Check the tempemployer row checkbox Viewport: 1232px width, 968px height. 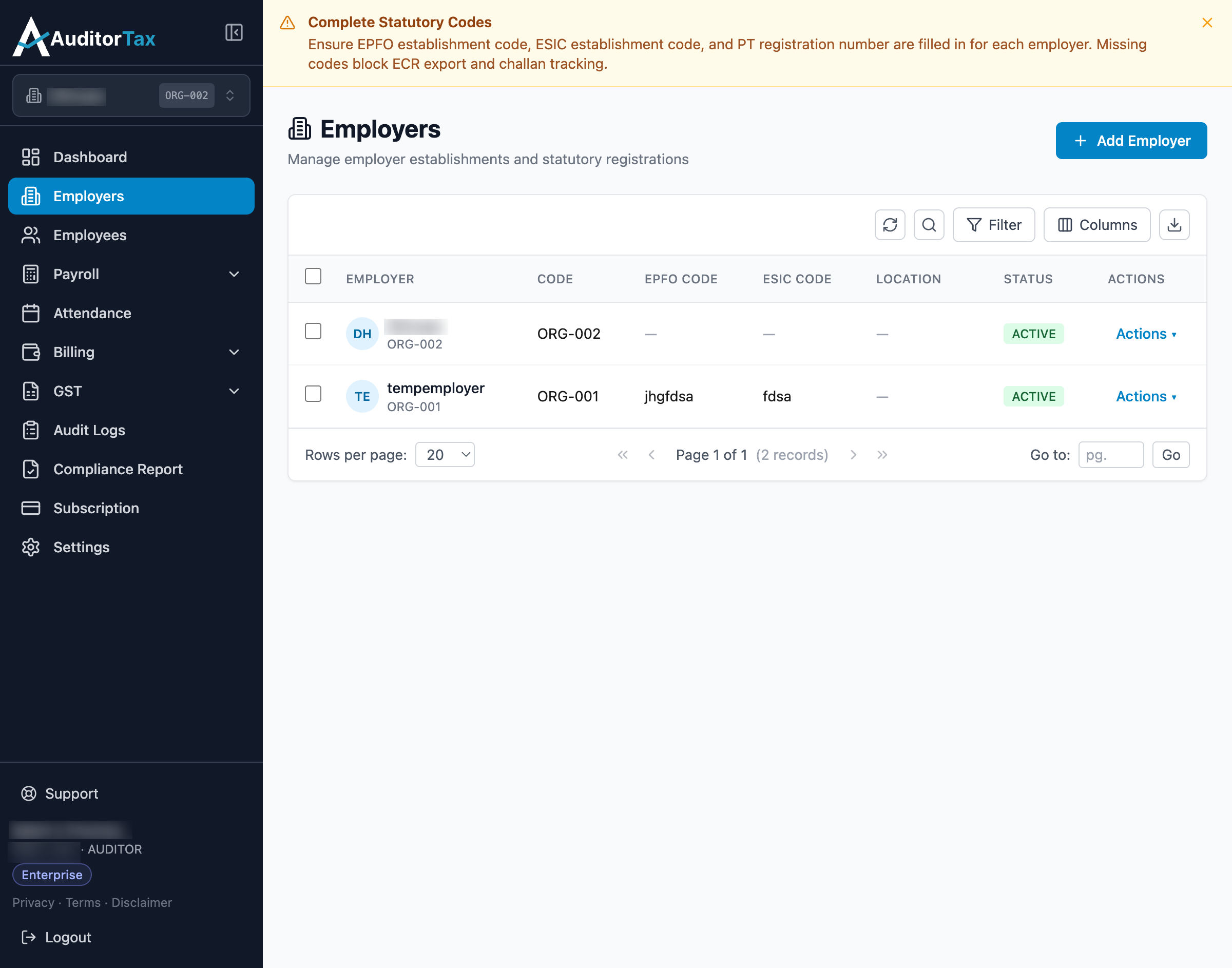[x=313, y=393]
